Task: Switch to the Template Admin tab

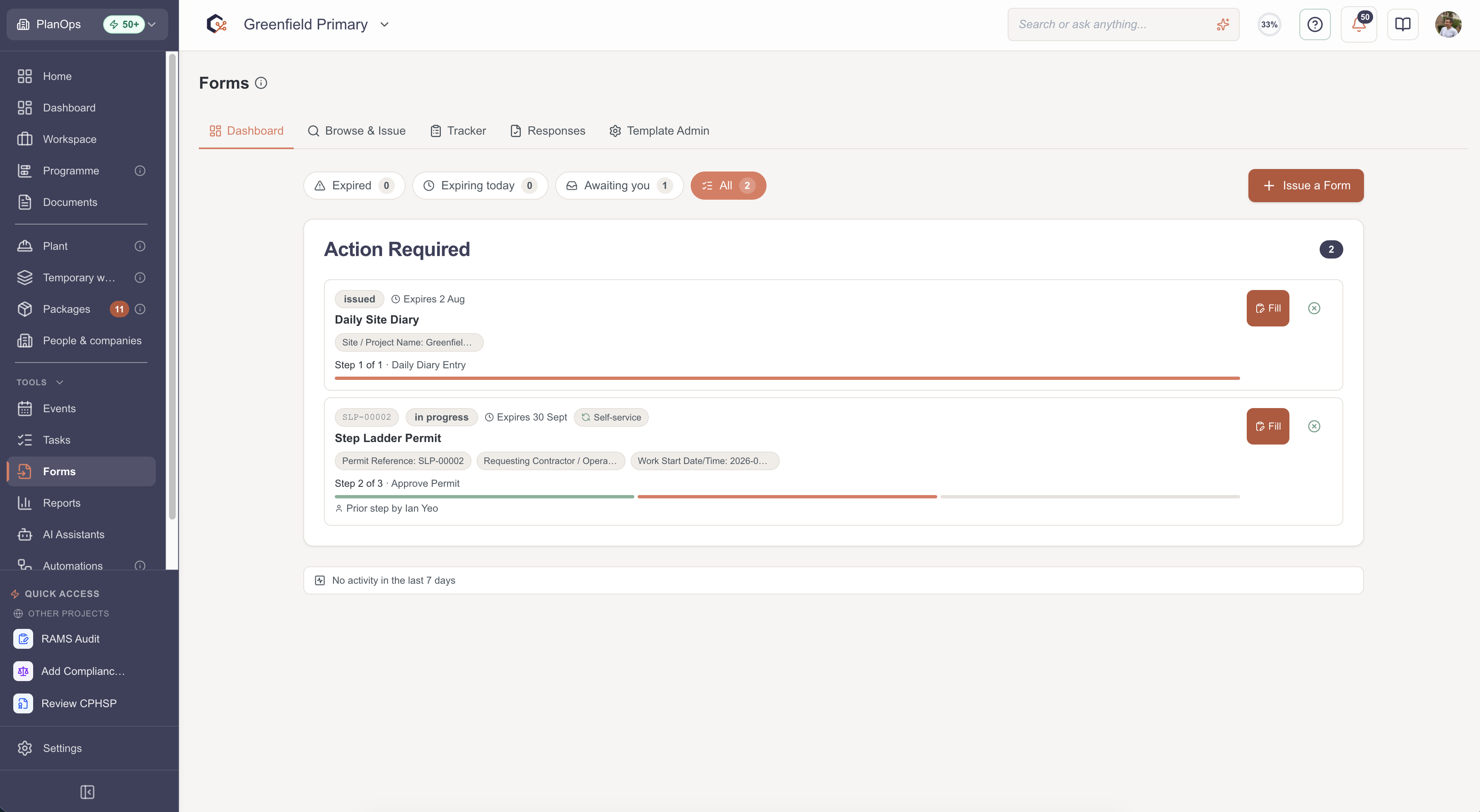Action: click(659, 131)
